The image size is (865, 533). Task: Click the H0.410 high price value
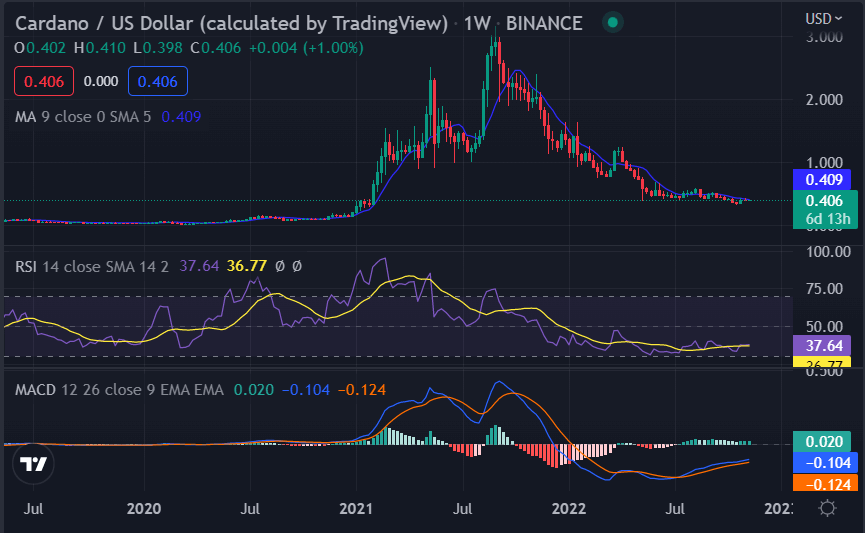click(100, 48)
